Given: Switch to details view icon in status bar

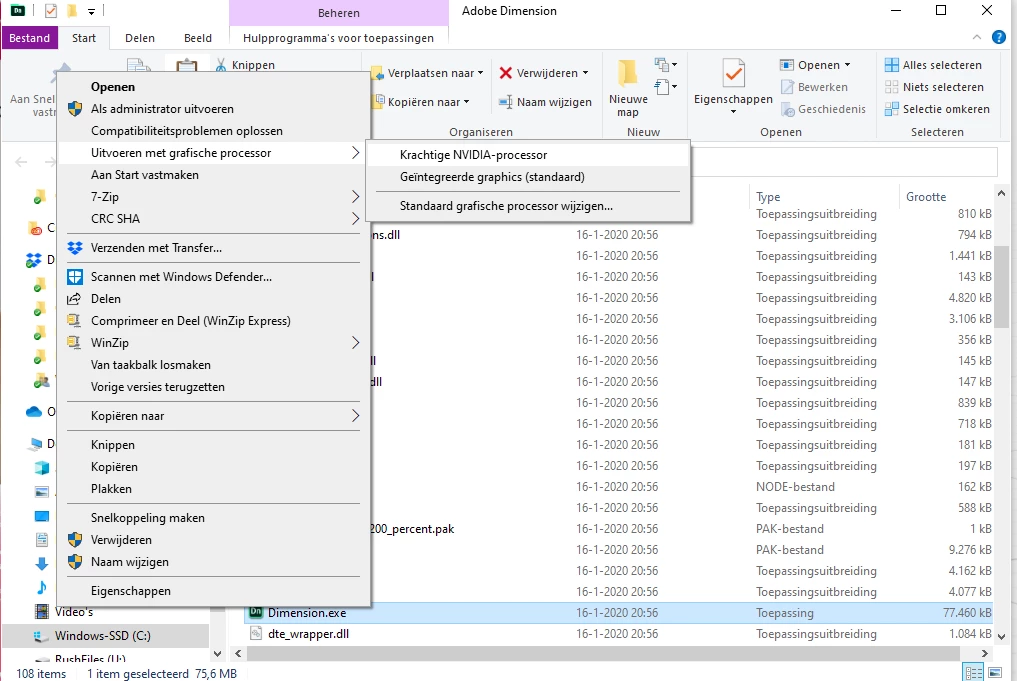Looking at the screenshot, I should [974, 673].
